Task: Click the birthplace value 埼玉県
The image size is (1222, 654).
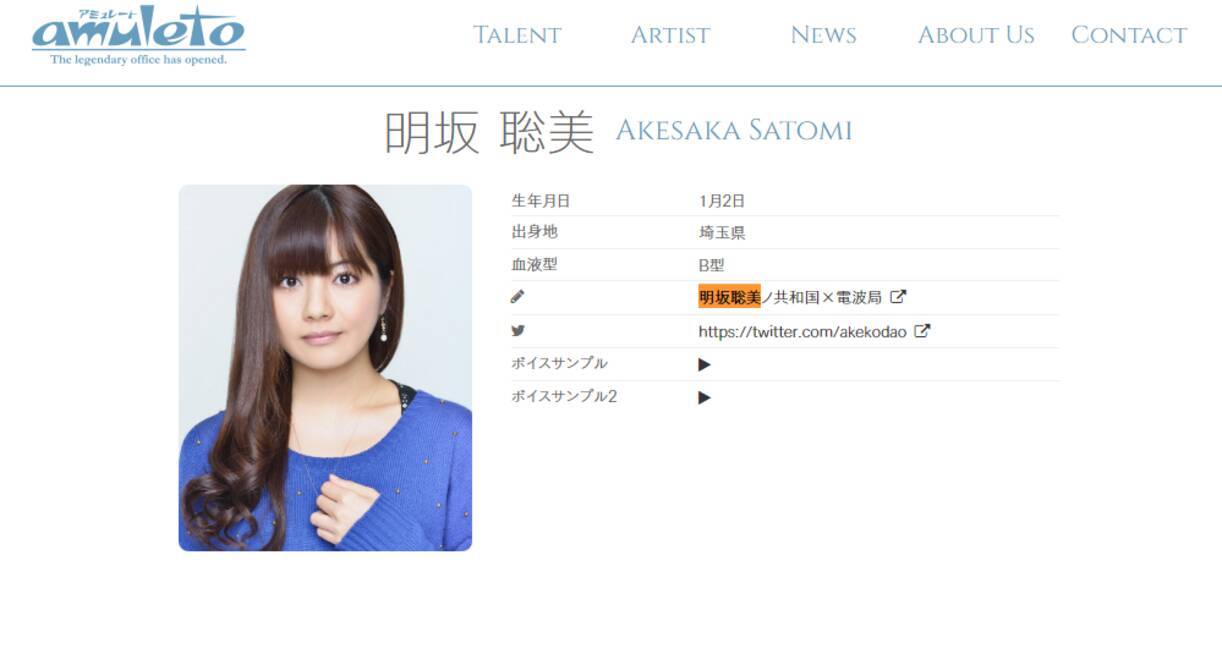Action: coord(722,233)
